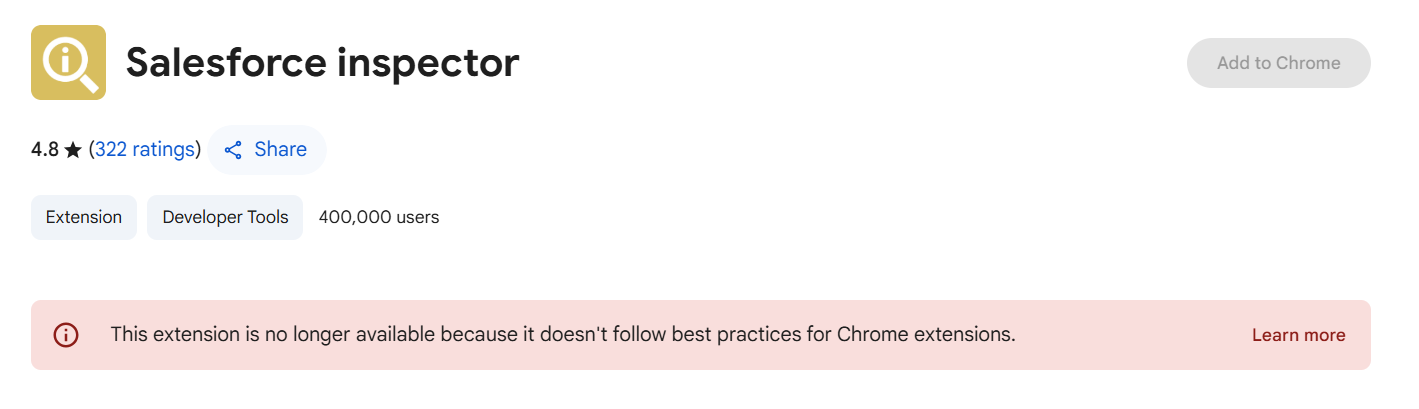Open the 322 ratings link
Screen dimensions: 1419x409
(x=145, y=150)
